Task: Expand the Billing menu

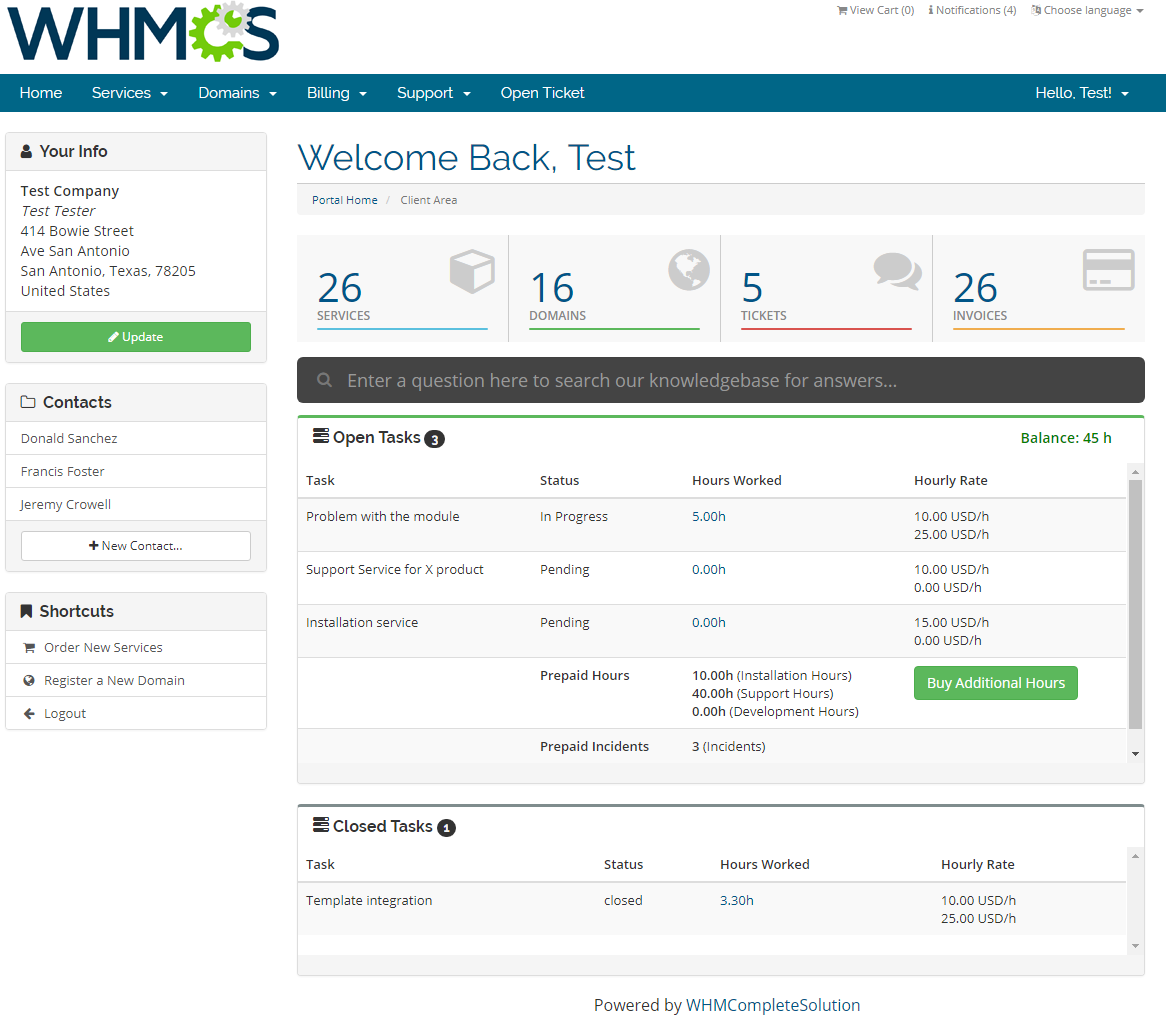Action: click(336, 92)
